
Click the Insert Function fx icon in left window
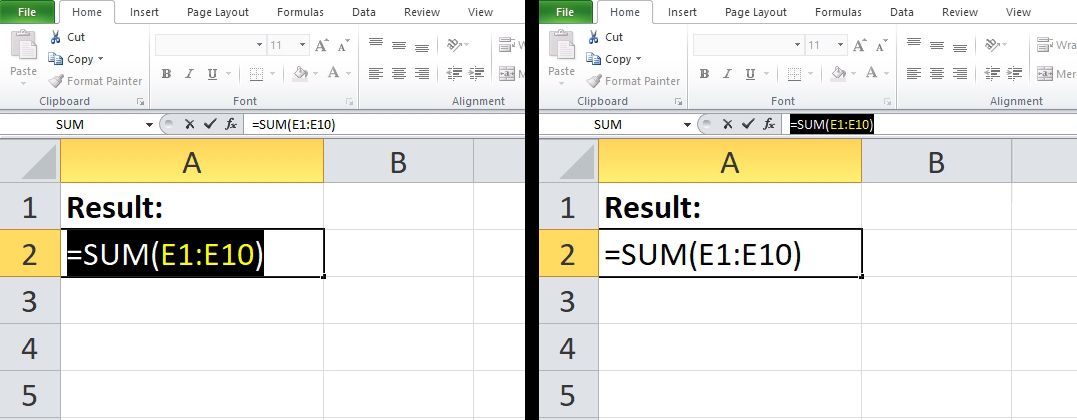(231, 124)
